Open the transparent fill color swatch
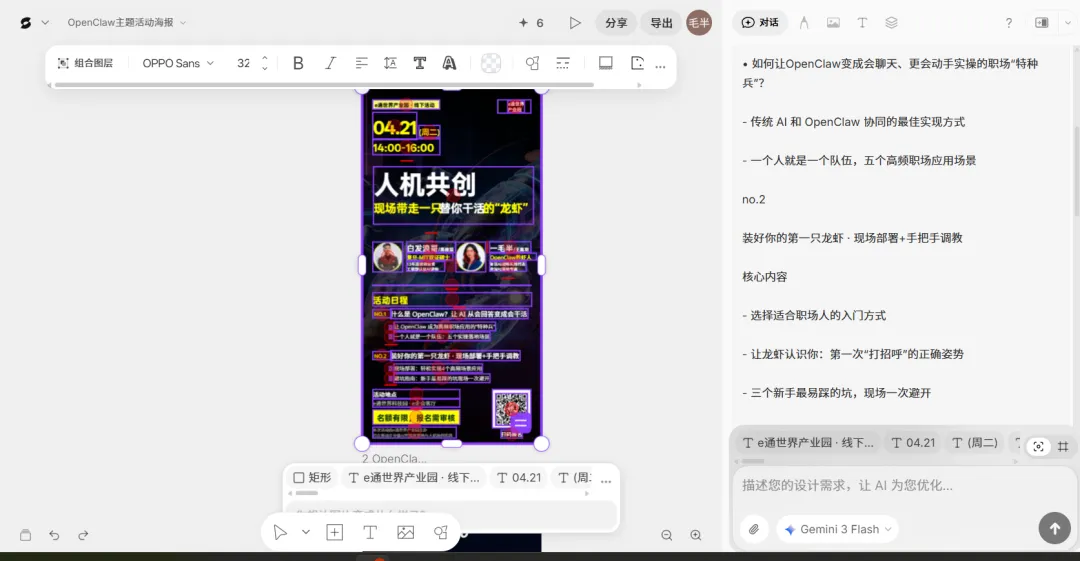The height and width of the screenshot is (561, 1080). click(x=490, y=63)
